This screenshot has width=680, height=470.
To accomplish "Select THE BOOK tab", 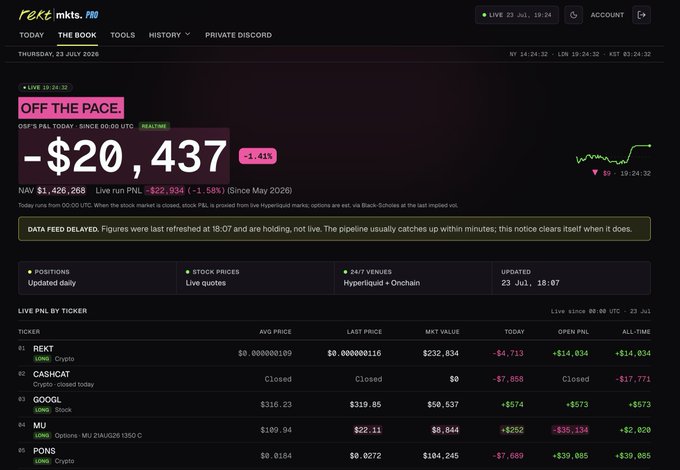I will point(77,35).
